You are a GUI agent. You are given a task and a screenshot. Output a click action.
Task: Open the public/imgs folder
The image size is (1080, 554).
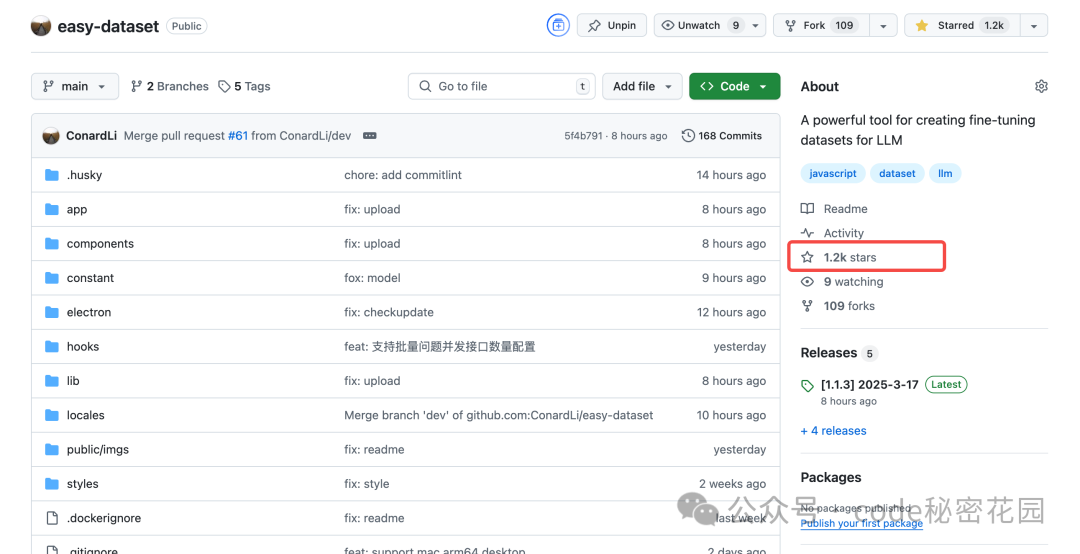pyautogui.click(x=98, y=449)
